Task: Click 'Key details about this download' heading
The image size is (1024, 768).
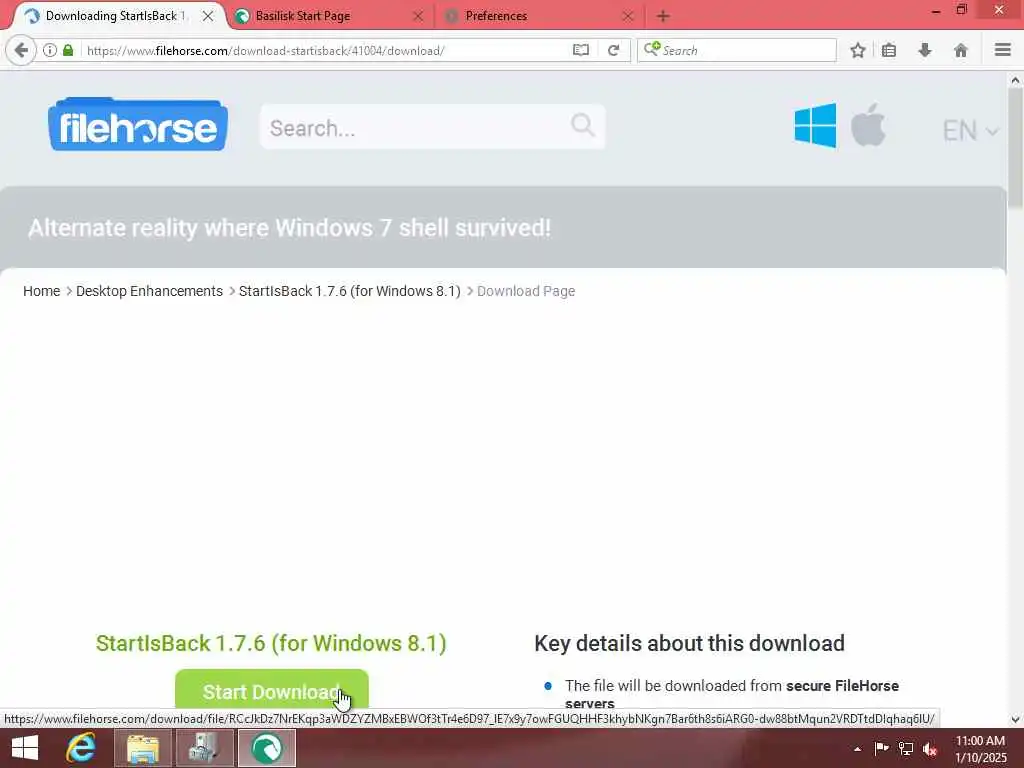Action: (690, 643)
